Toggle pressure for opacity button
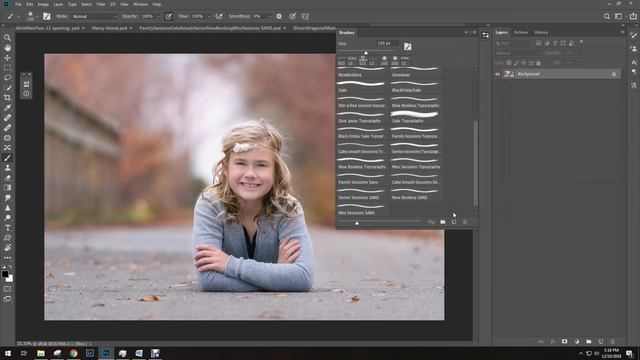The width and height of the screenshot is (640, 360). [x=169, y=16]
